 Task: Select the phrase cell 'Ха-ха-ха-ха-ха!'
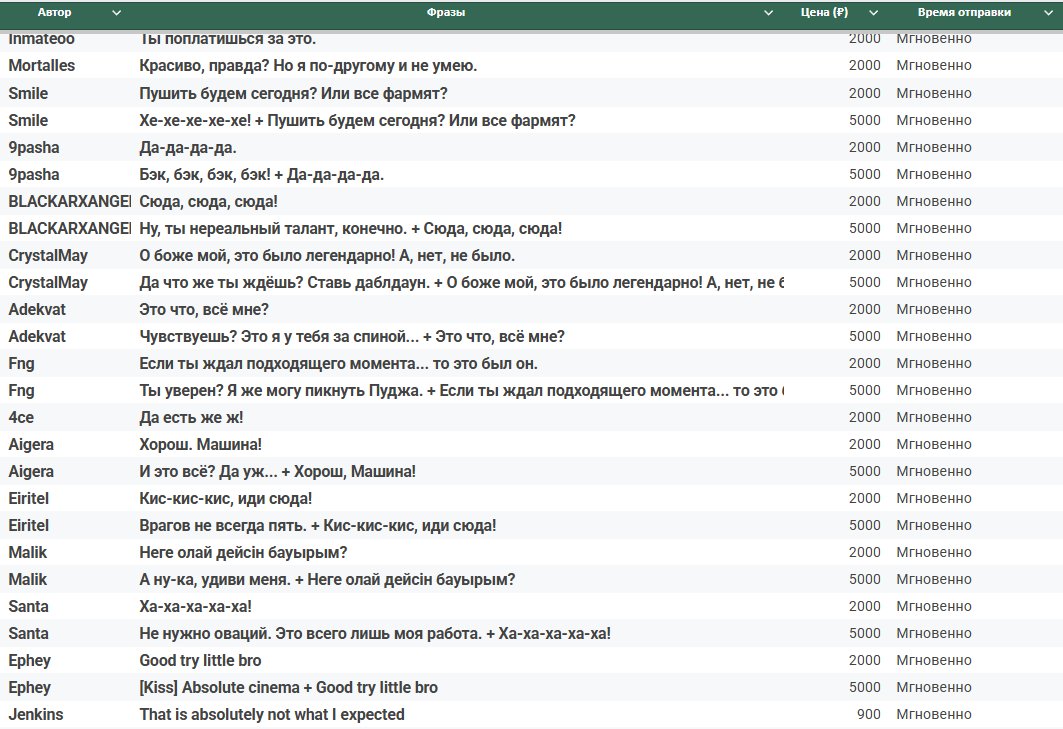[x=195, y=606]
